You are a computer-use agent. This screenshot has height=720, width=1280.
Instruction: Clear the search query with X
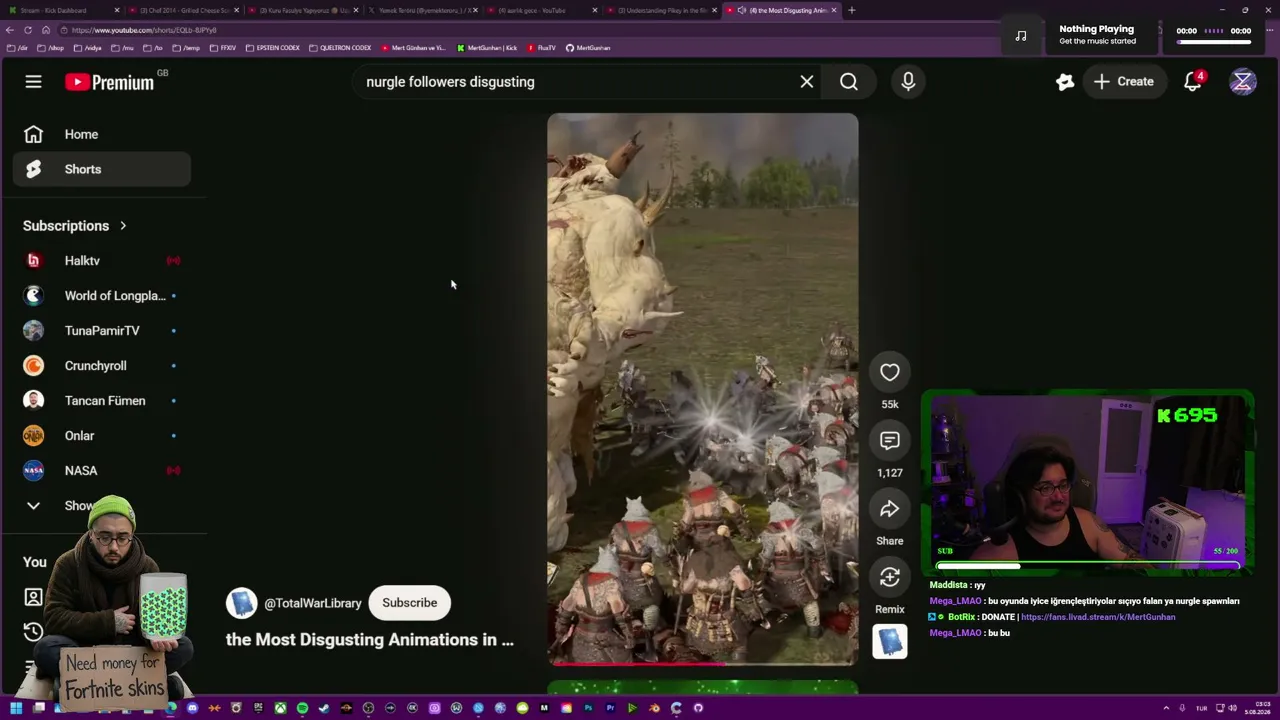click(807, 82)
